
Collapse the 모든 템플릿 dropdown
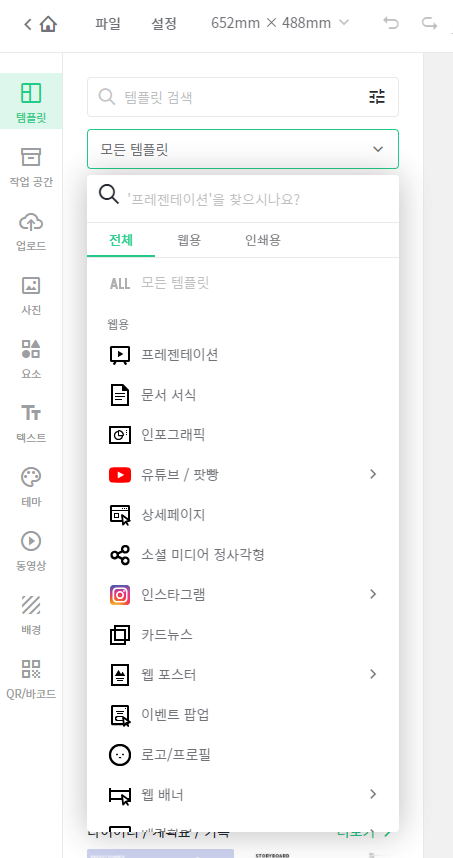[x=243, y=149]
